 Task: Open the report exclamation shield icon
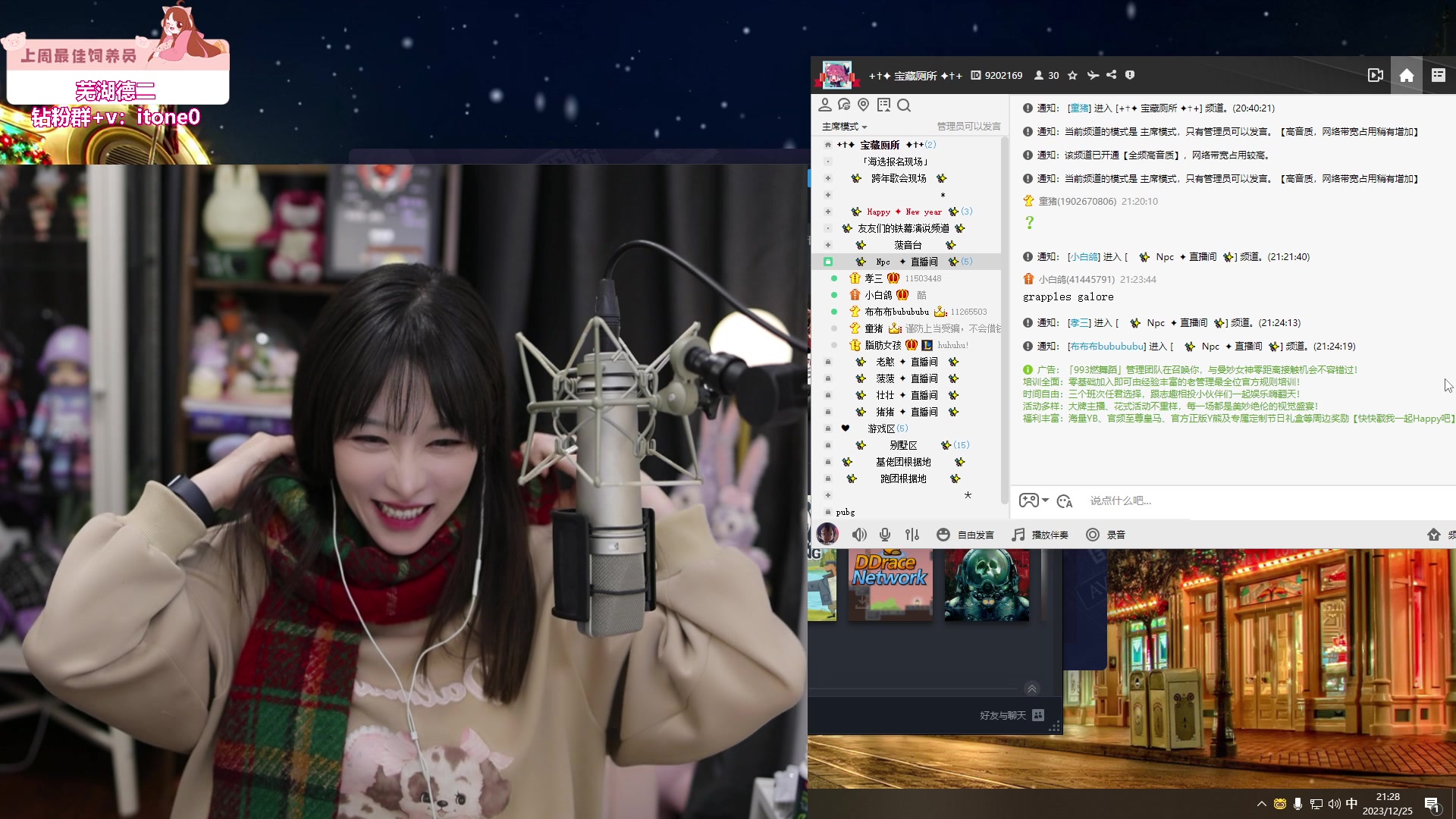[1130, 75]
